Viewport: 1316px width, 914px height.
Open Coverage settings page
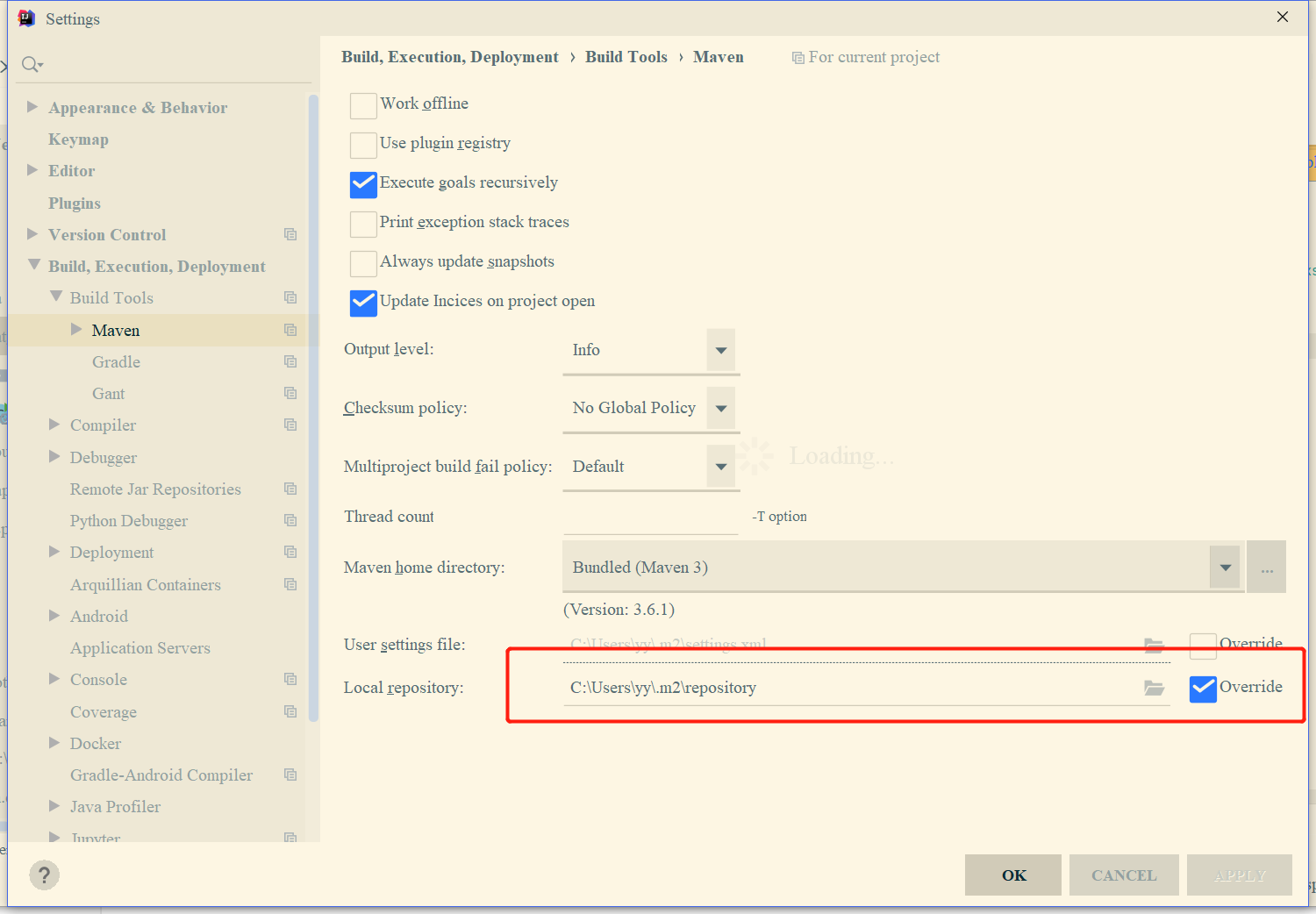104,712
